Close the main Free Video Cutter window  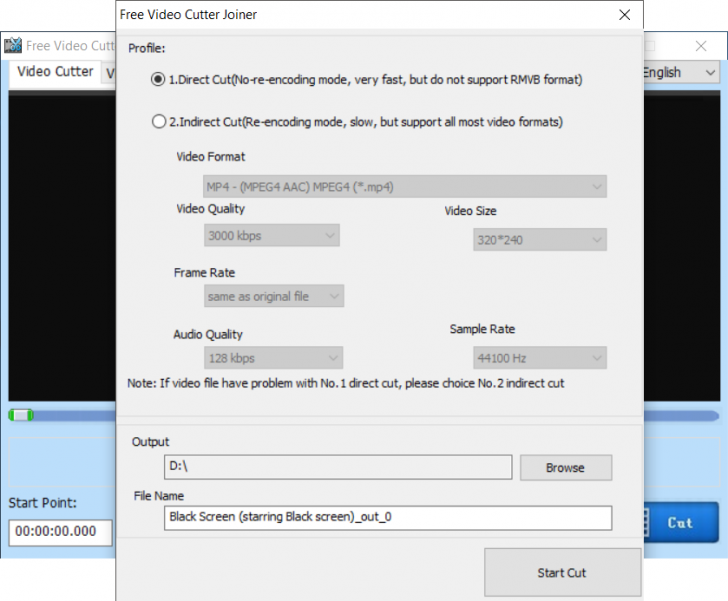(x=701, y=46)
